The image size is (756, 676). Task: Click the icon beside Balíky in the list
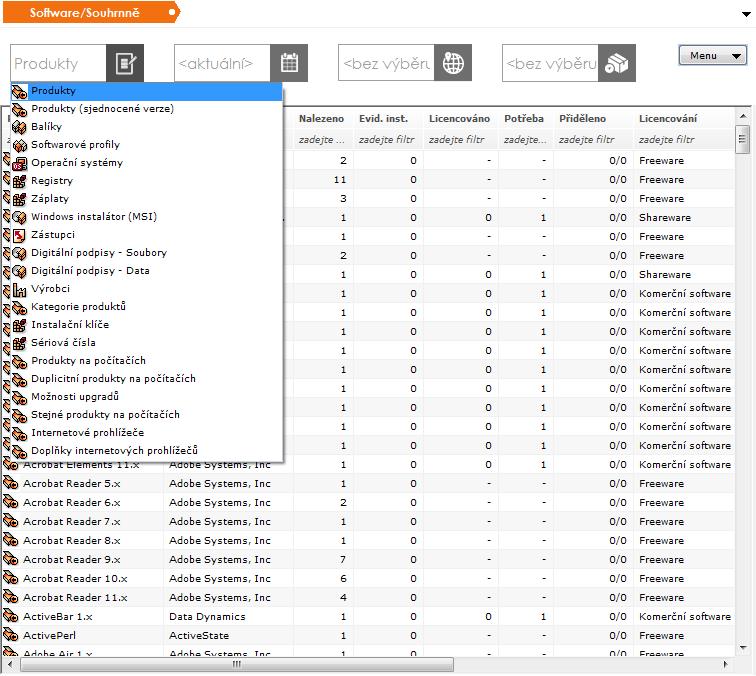click(19, 127)
